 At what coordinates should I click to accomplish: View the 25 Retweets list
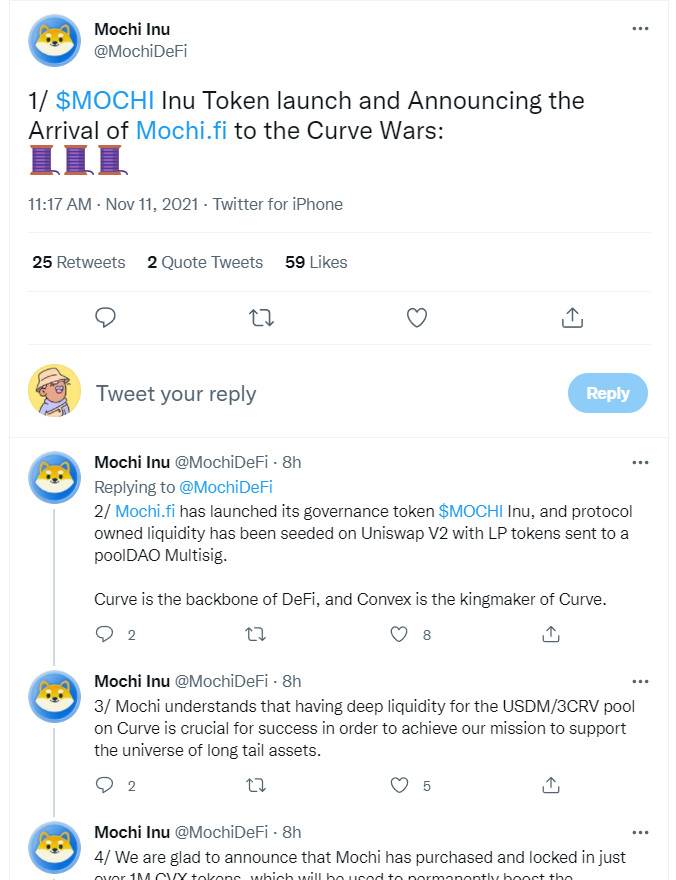79,262
